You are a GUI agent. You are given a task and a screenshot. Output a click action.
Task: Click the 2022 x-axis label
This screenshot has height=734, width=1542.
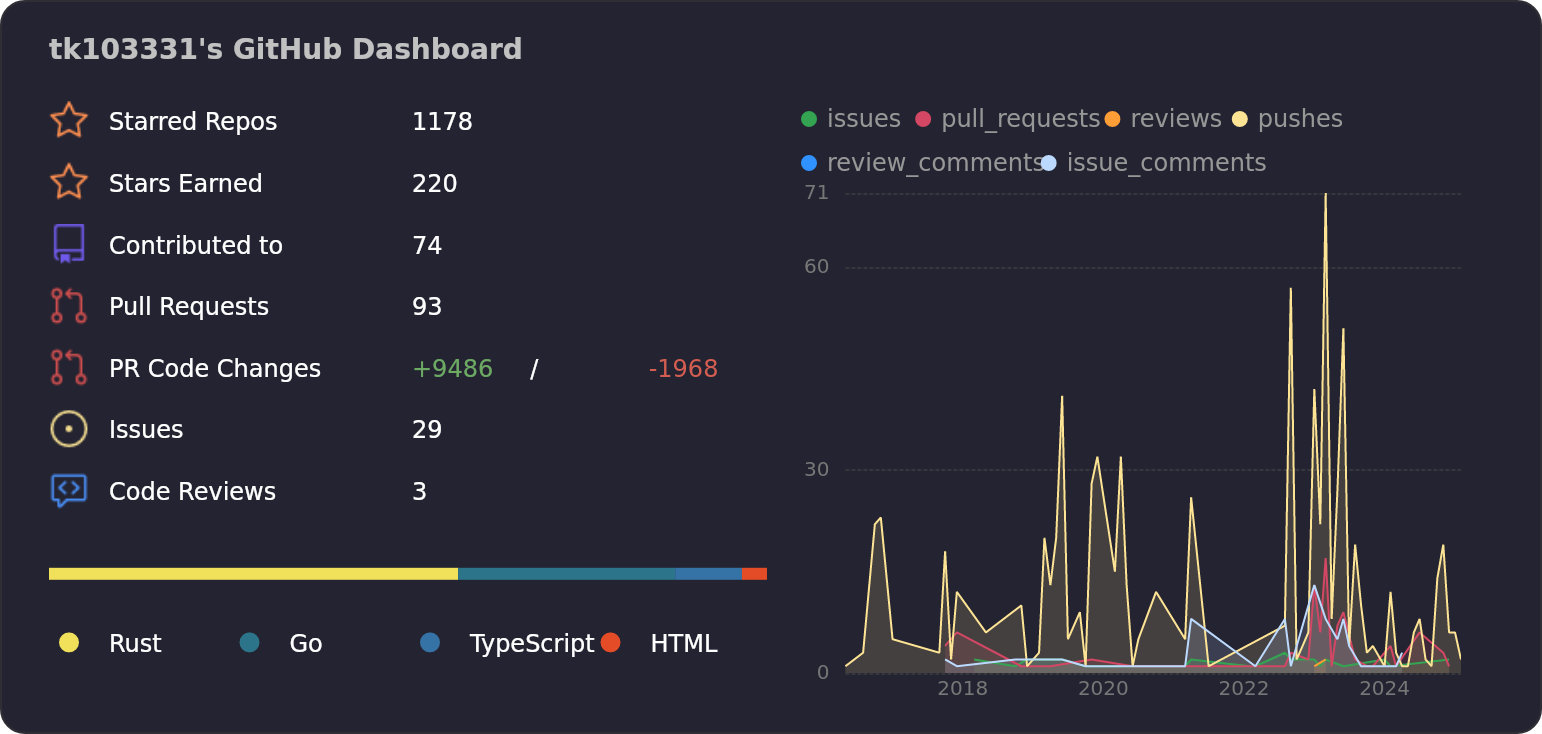(1244, 689)
